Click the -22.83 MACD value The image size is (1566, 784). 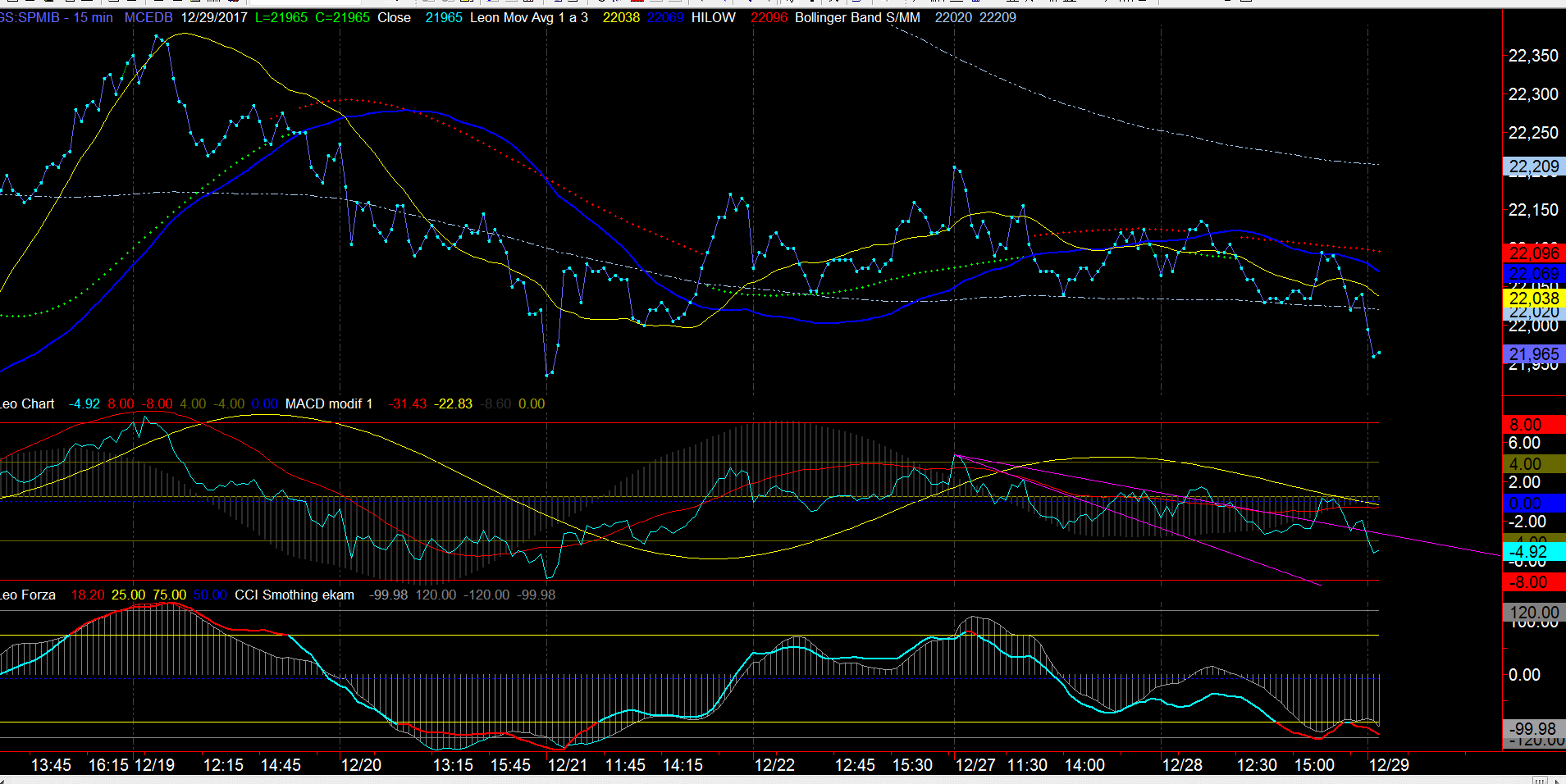point(454,403)
